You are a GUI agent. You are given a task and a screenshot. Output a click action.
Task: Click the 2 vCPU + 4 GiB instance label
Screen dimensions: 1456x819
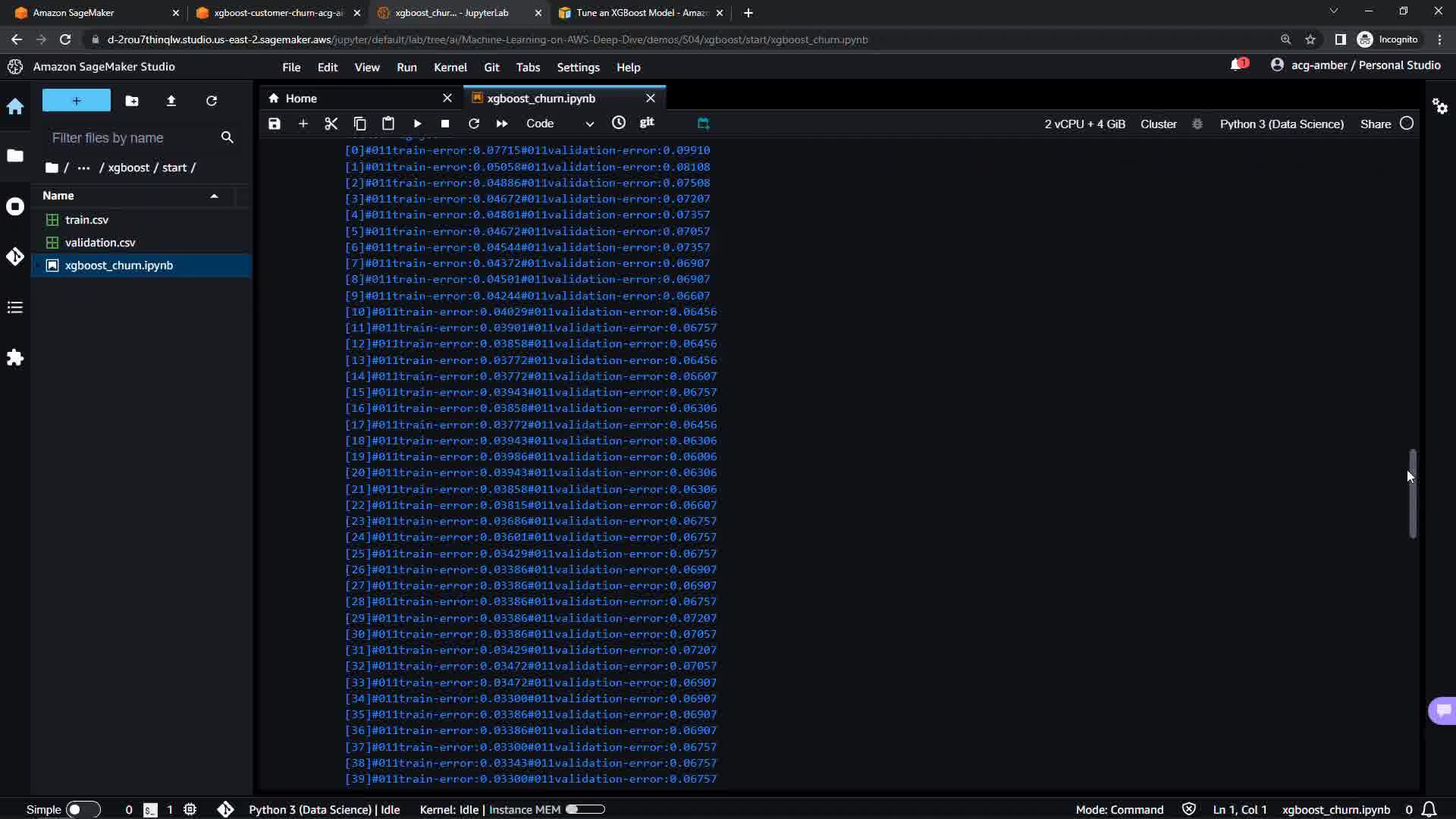click(x=1084, y=124)
